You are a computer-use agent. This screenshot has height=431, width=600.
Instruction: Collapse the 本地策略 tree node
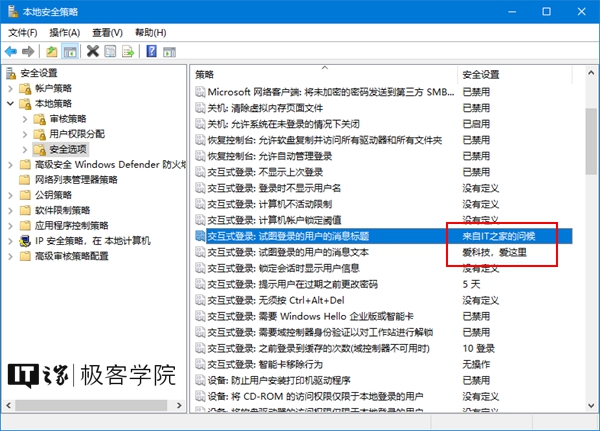click(x=10, y=103)
